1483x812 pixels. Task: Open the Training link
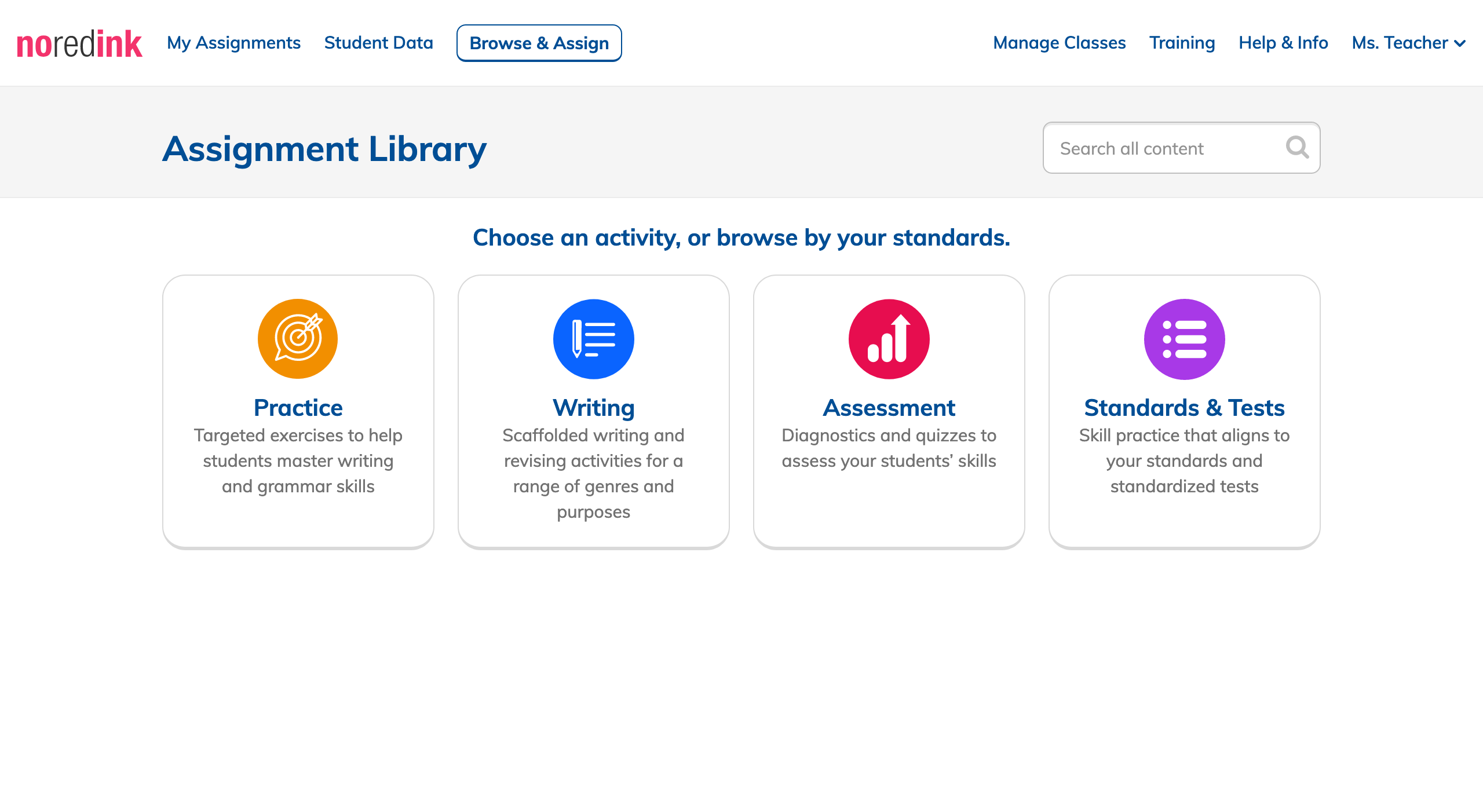pyautogui.click(x=1182, y=43)
